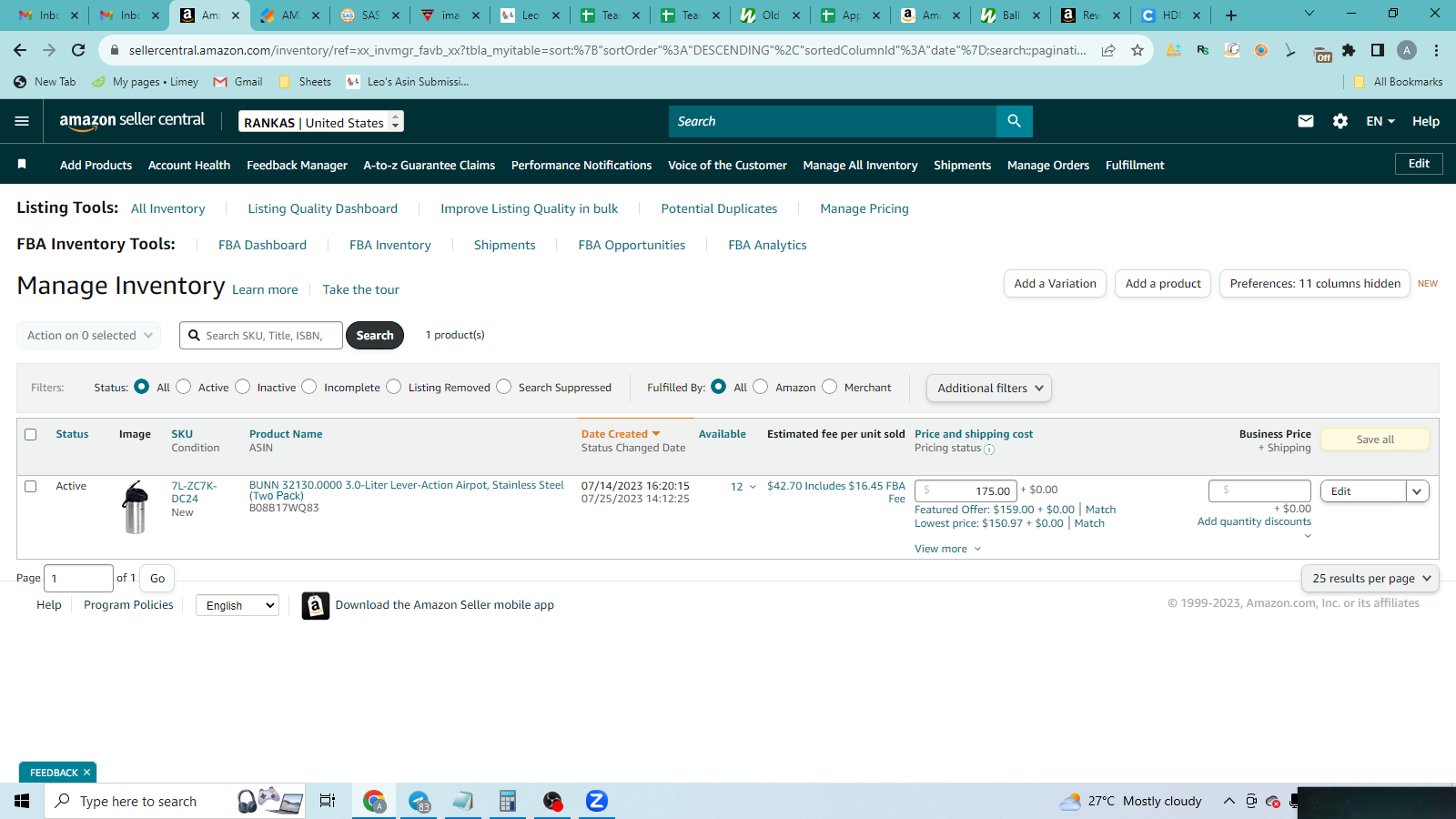
Task: Open the Chrome profile avatar icon
Action: 1407,50
